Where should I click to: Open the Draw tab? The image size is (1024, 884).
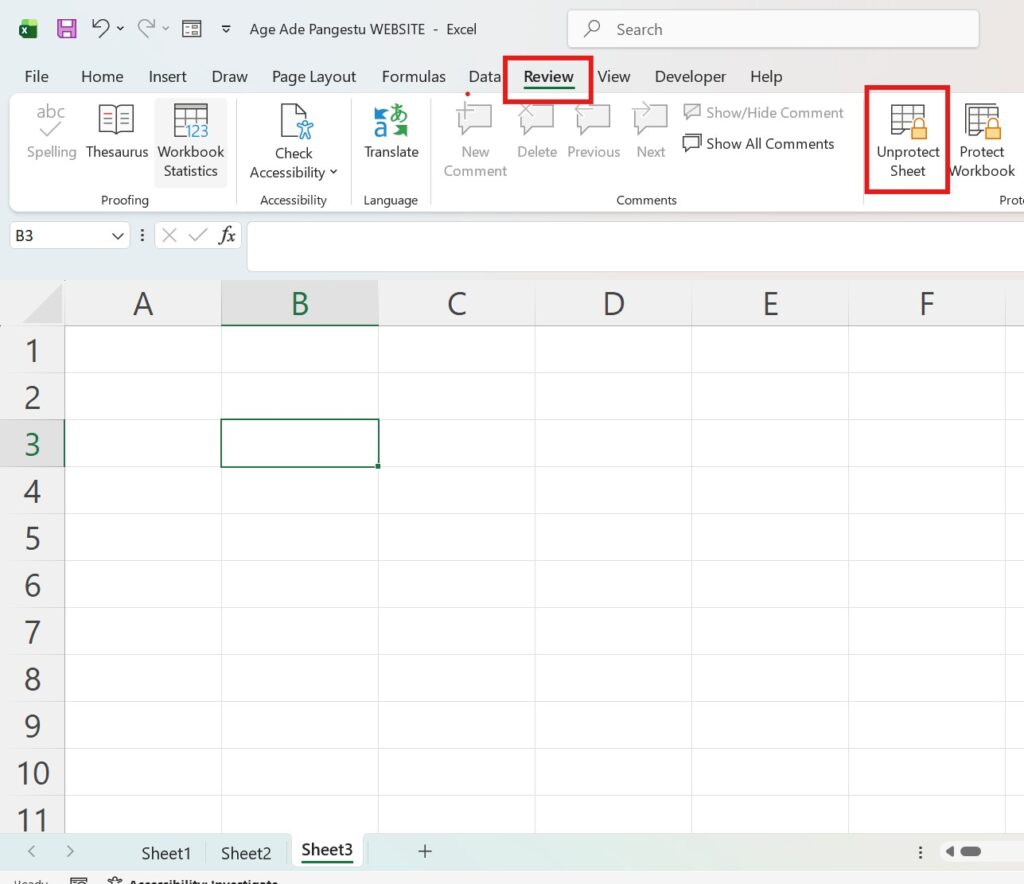click(229, 76)
